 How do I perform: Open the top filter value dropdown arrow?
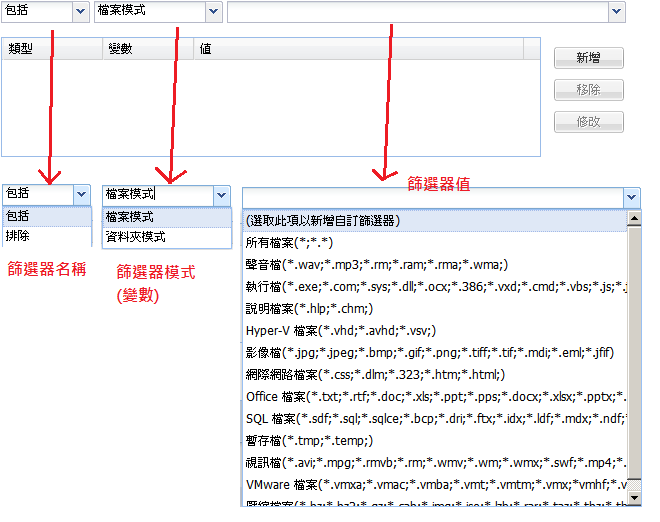617,11
